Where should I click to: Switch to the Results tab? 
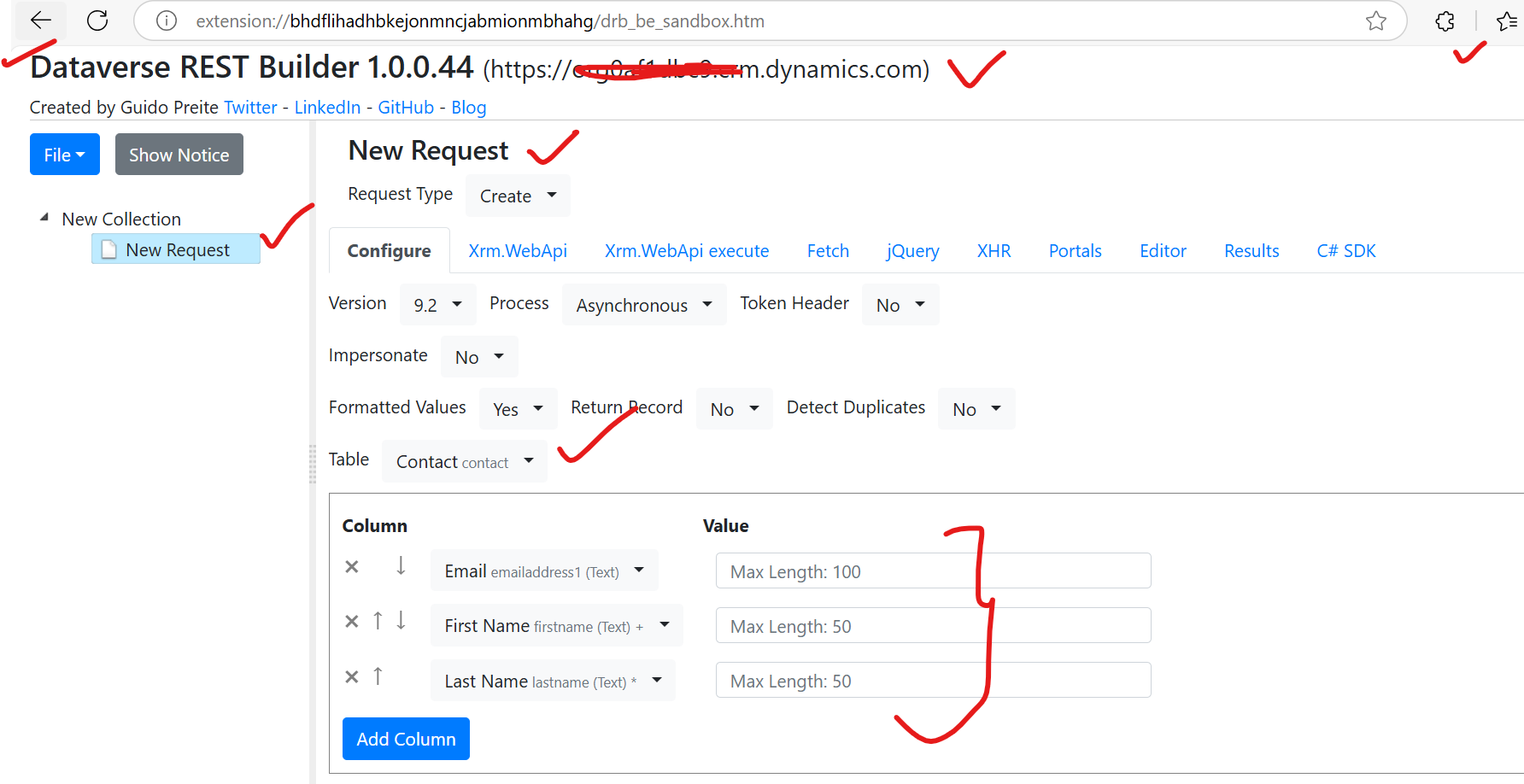pos(1251,250)
